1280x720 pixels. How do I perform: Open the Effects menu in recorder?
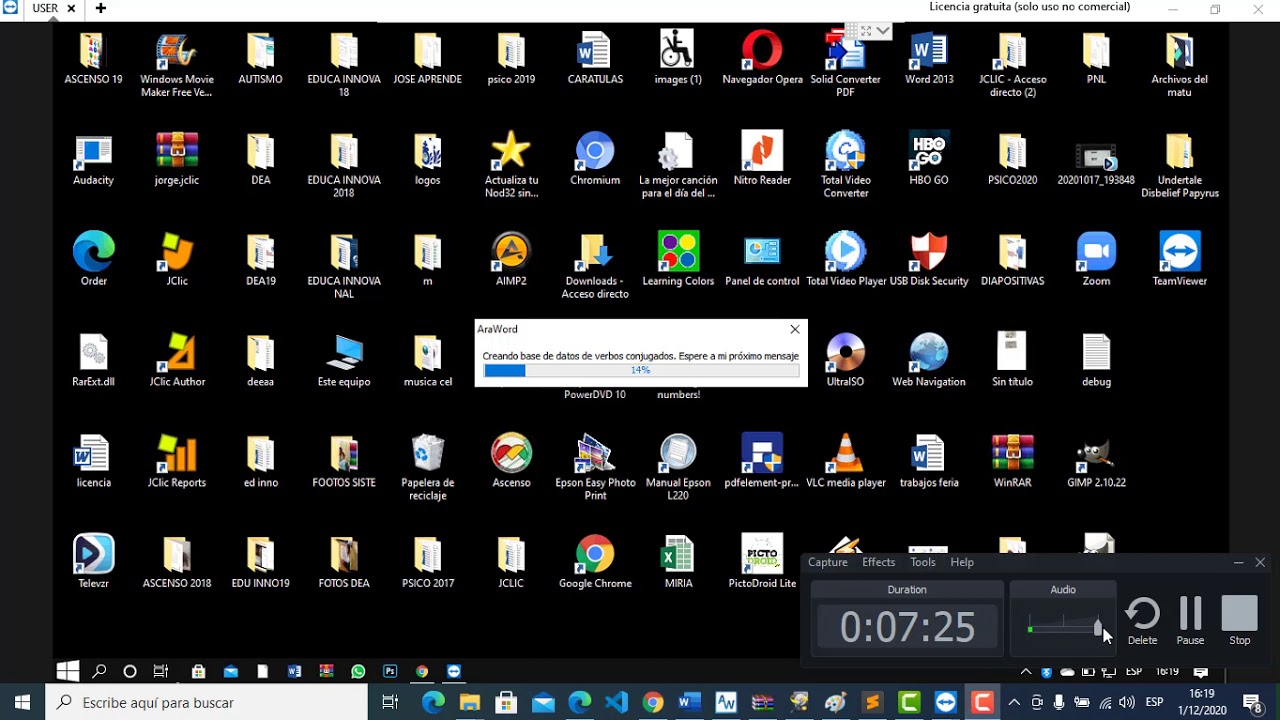pos(879,563)
